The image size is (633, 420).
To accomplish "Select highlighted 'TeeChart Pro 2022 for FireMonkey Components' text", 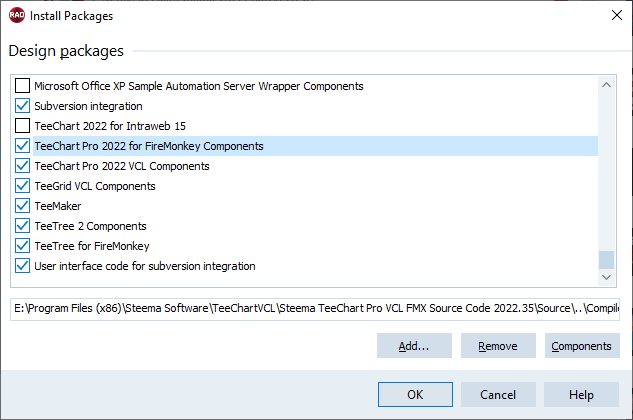I will point(149,146).
